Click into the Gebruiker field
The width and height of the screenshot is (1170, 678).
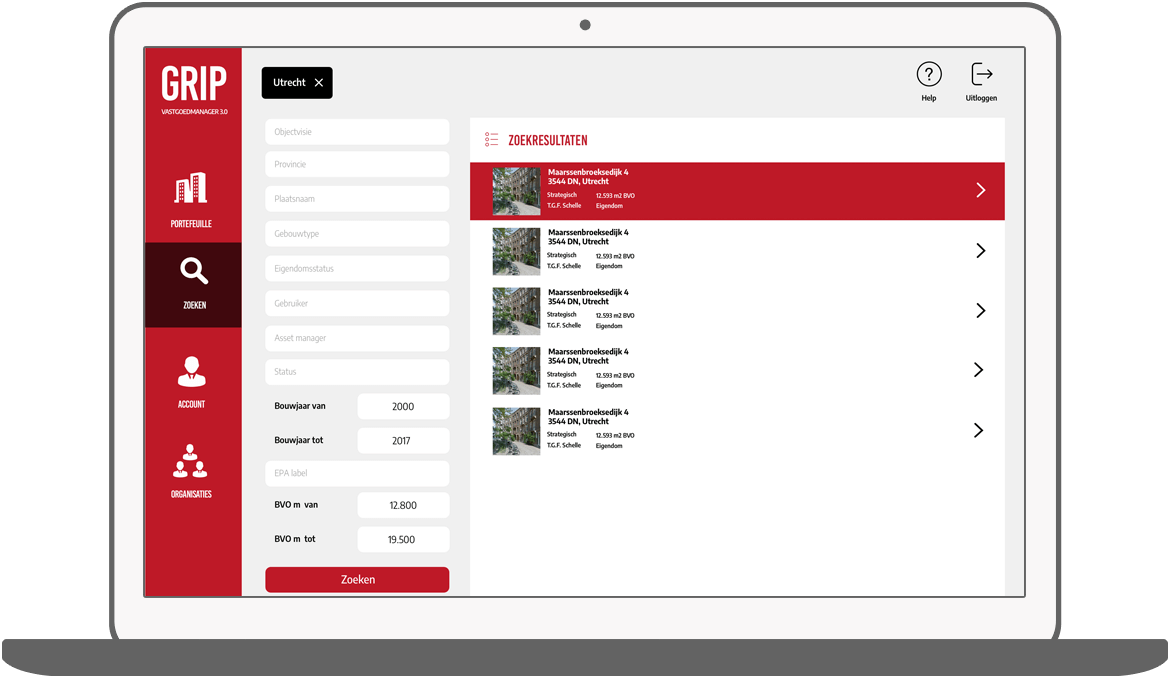pyautogui.click(x=357, y=304)
